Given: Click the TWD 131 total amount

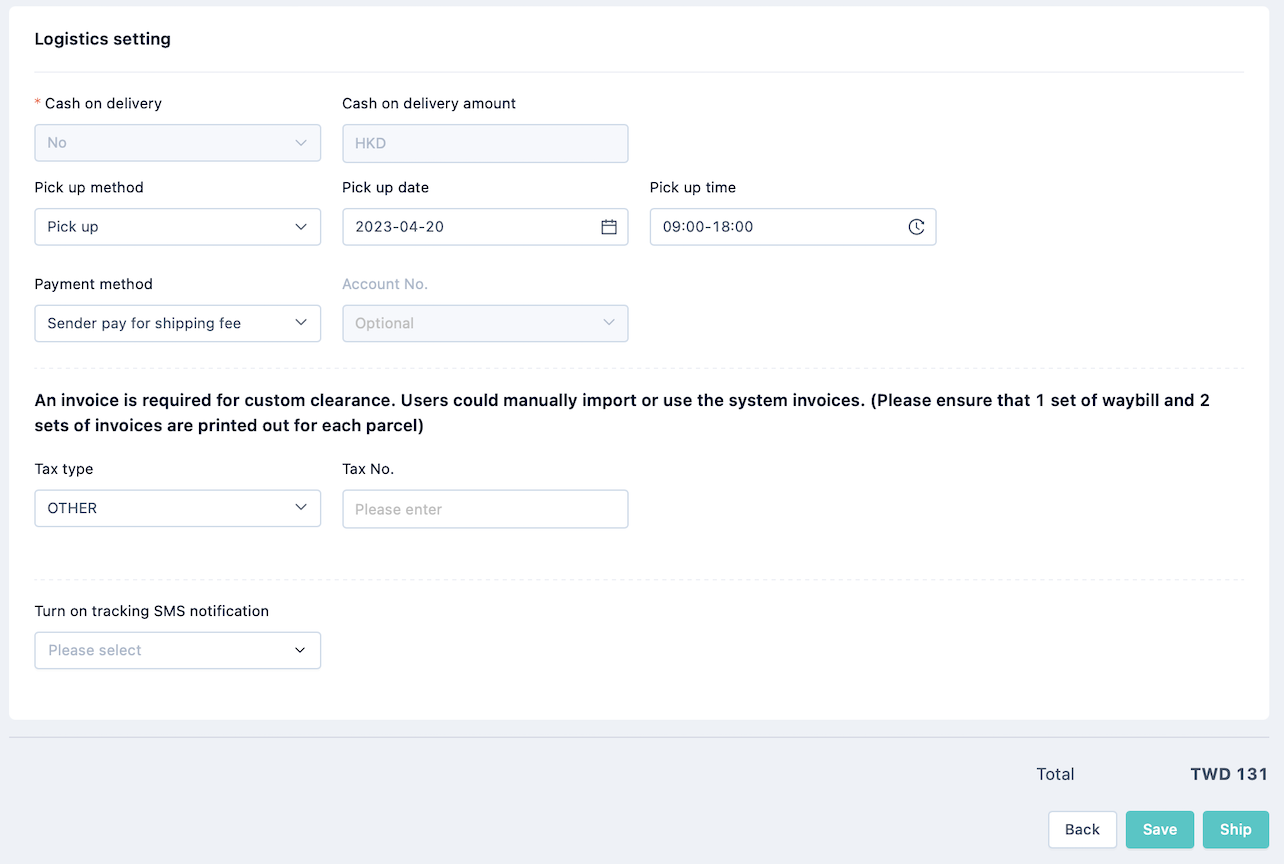Looking at the screenshot, I should (x=1229, y=774).
